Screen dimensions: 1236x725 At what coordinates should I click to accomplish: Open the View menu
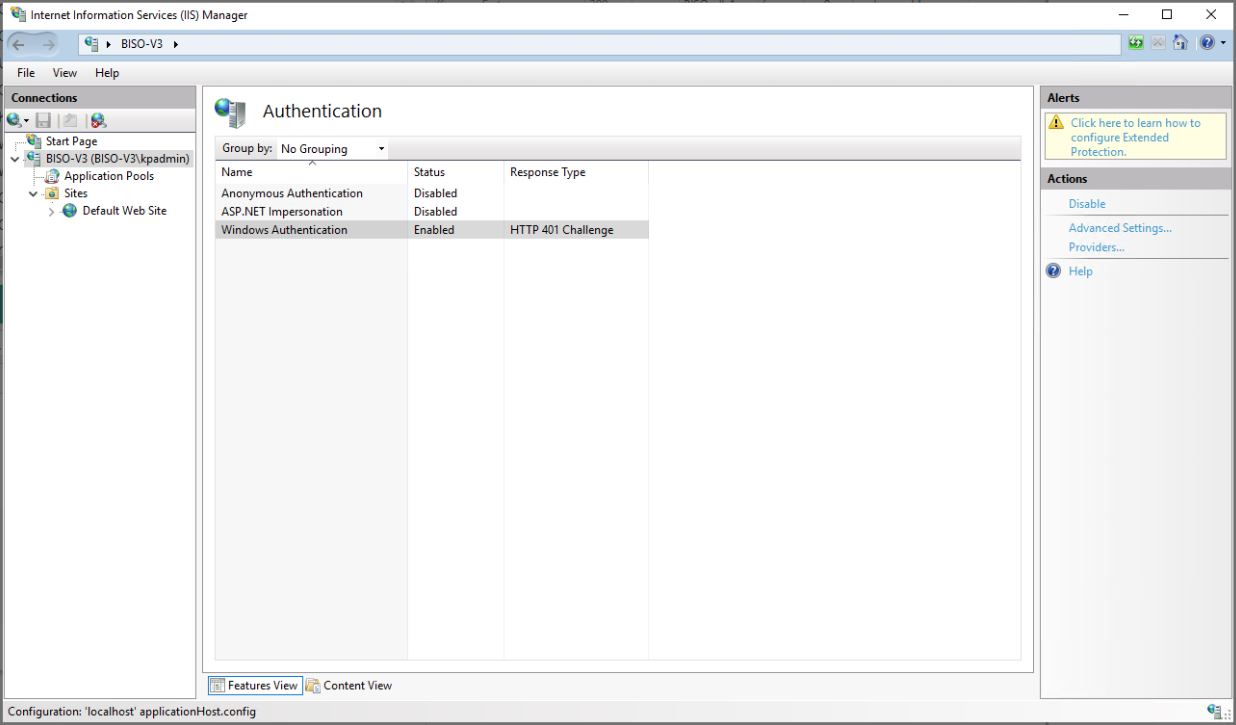tap(65, 73)
